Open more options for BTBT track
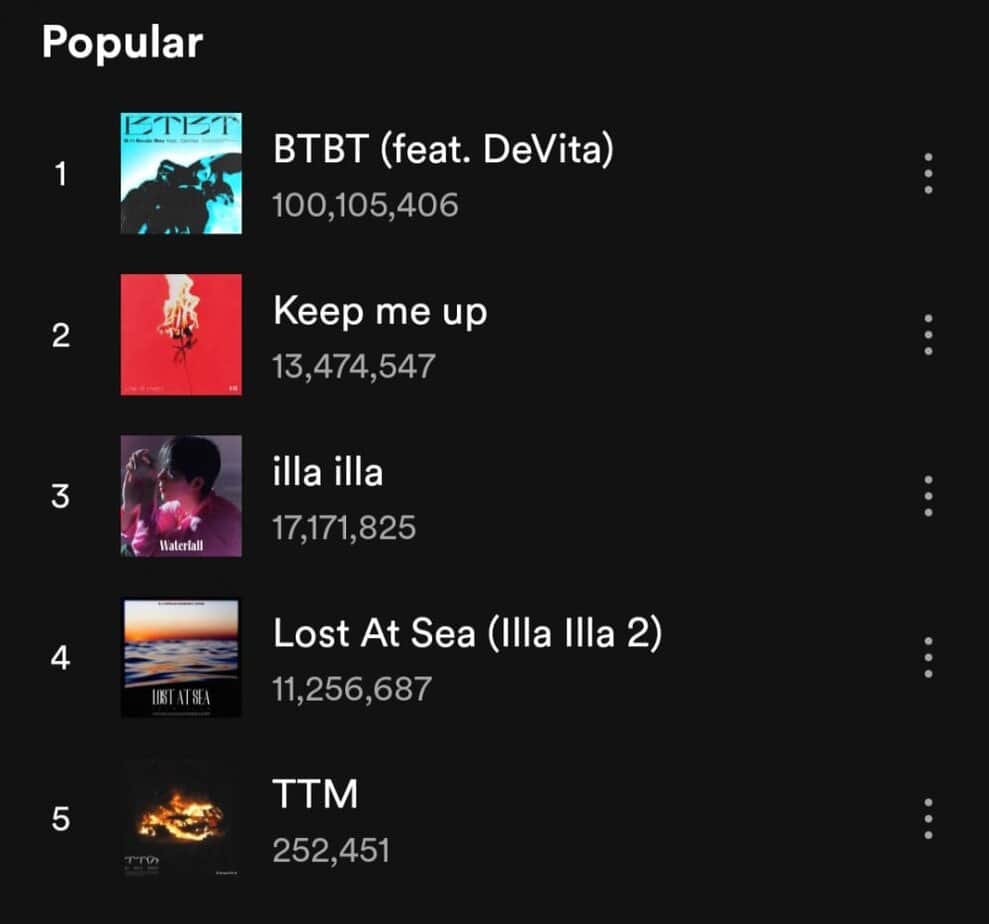 click(x=928, y=175)
